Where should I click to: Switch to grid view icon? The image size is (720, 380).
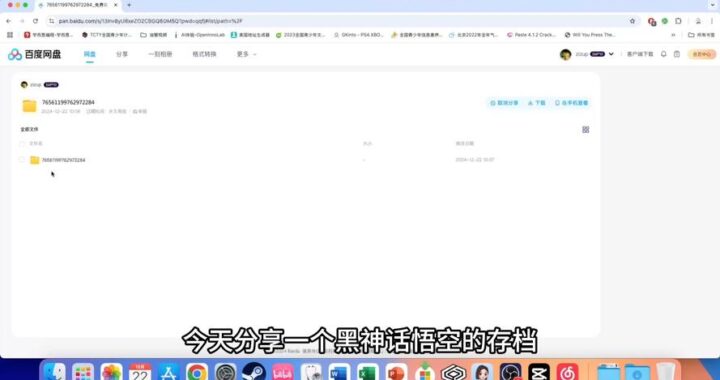pyautogui.click(x=585, y=130)
